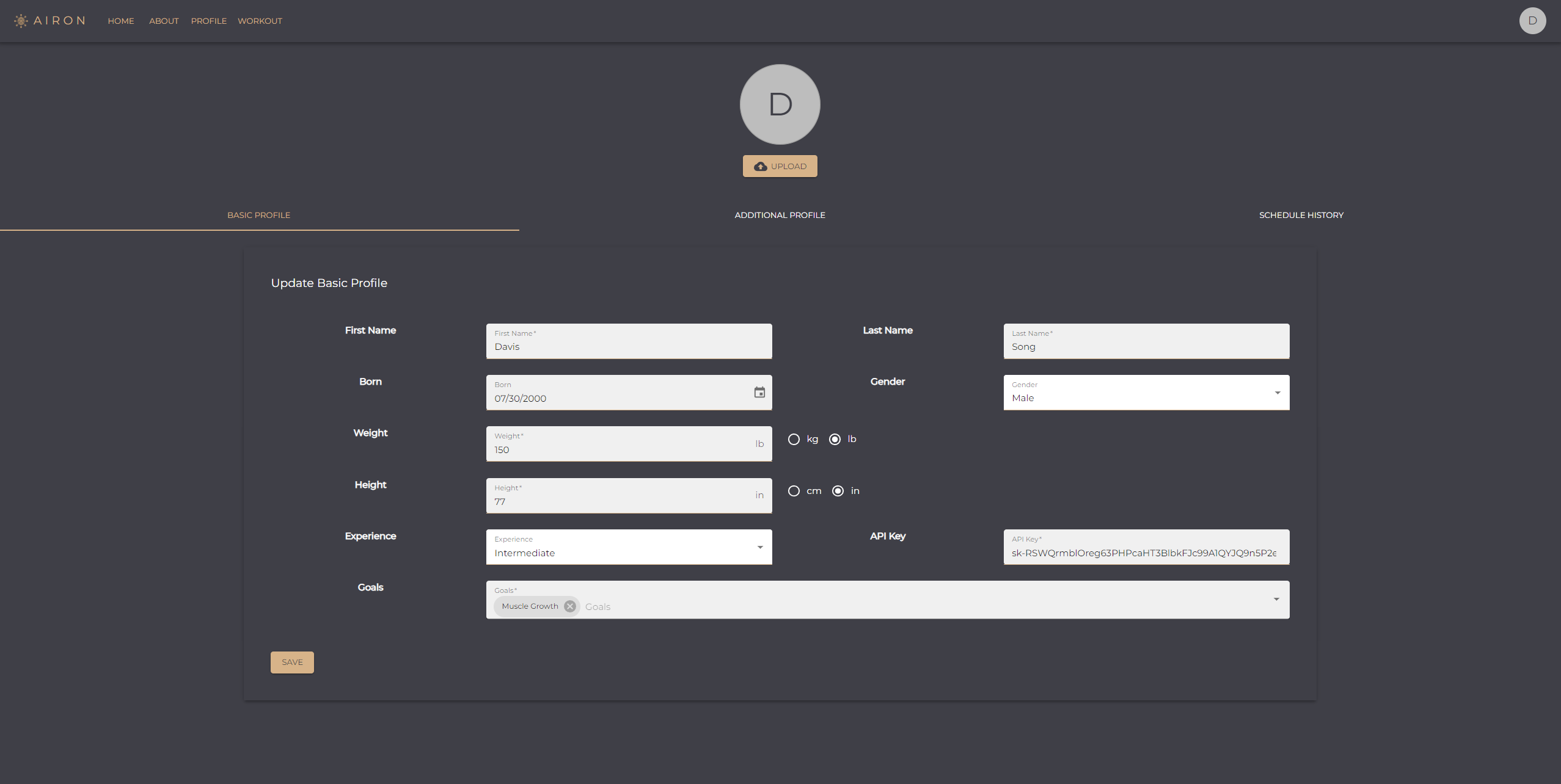Open the About page
Image resolution: width=1561 pixels, height=784 pixels.
[163, 21]
